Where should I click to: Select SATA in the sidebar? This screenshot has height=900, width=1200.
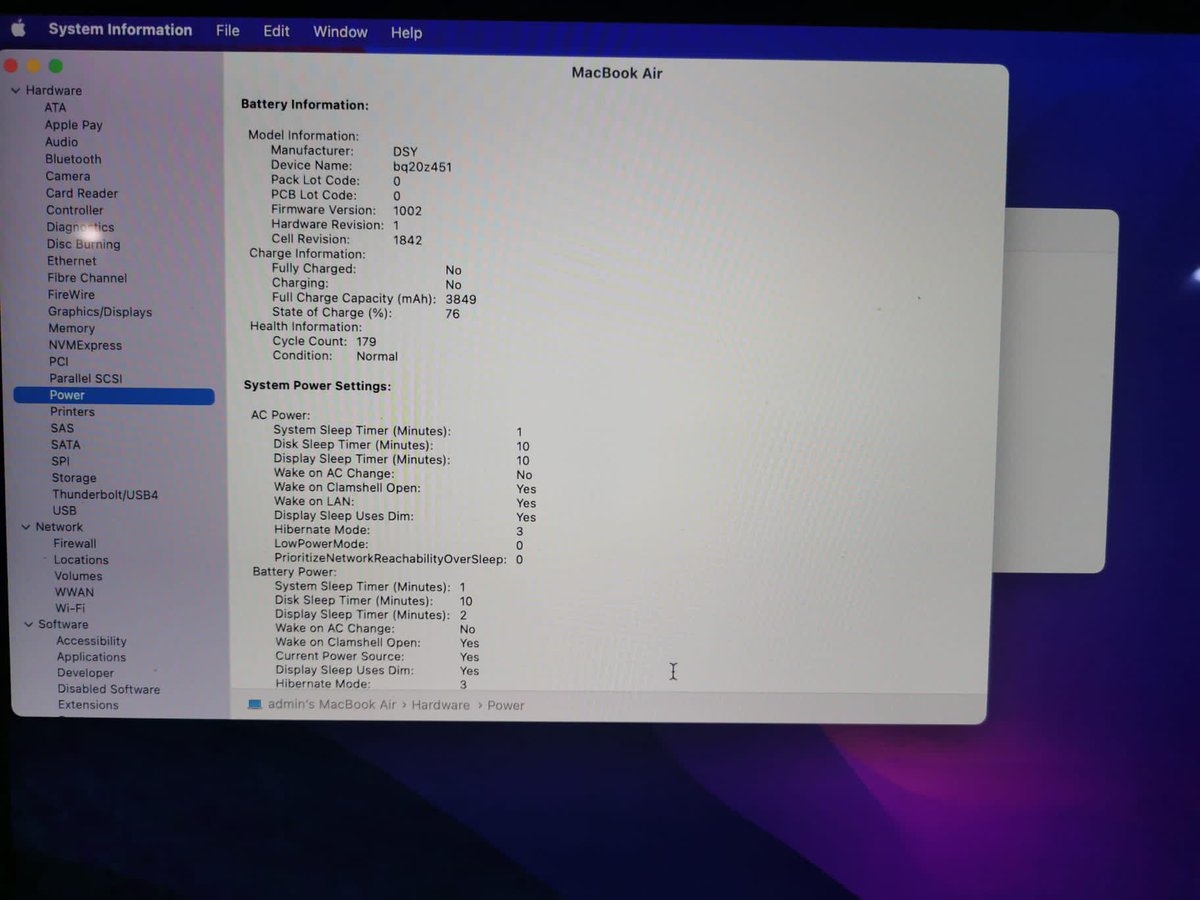(65, 445)
